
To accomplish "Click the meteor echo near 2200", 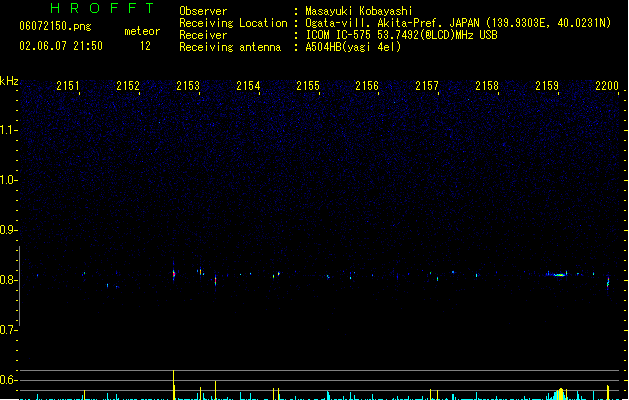I will coord(608,282).
